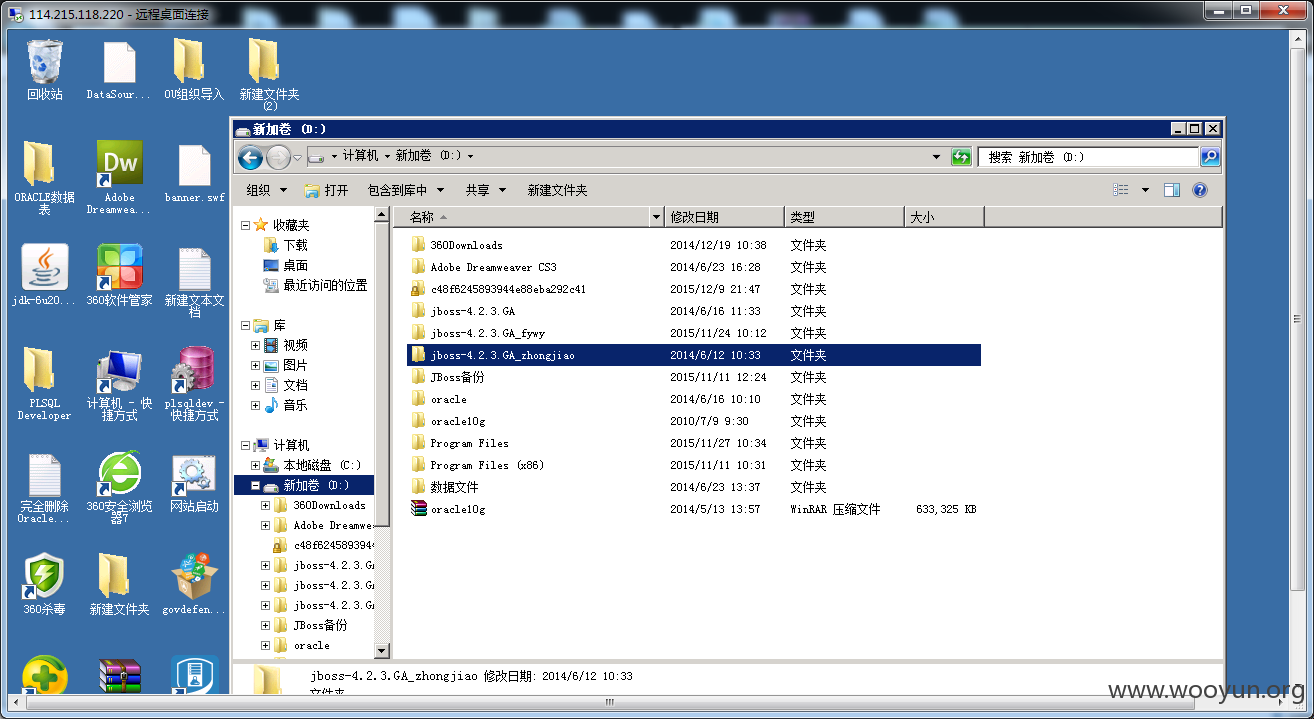
Task: Open 360软件管家 desktop shortcut
Action: [119, 275]
